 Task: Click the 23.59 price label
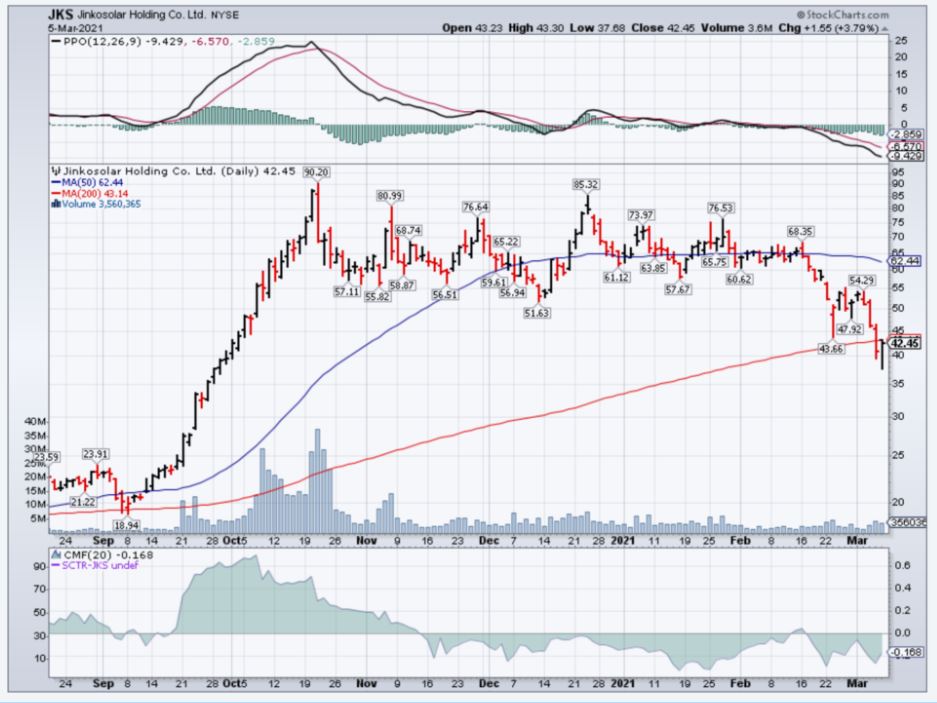click(x=47, y=457)
